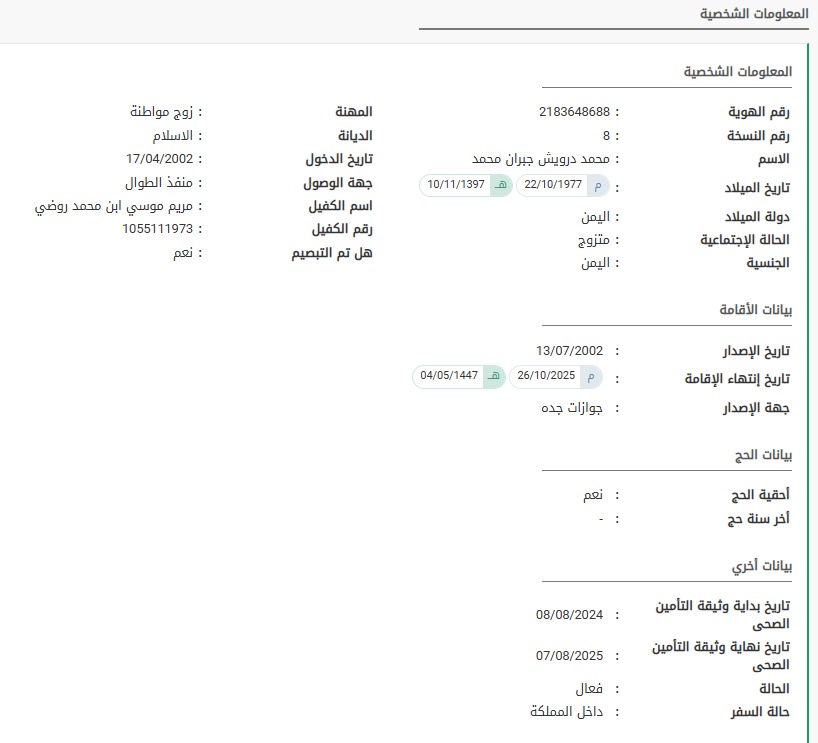Click the Hijri هـ badge on residency expiry date
818x743 pixels.
tap(494, 377)
